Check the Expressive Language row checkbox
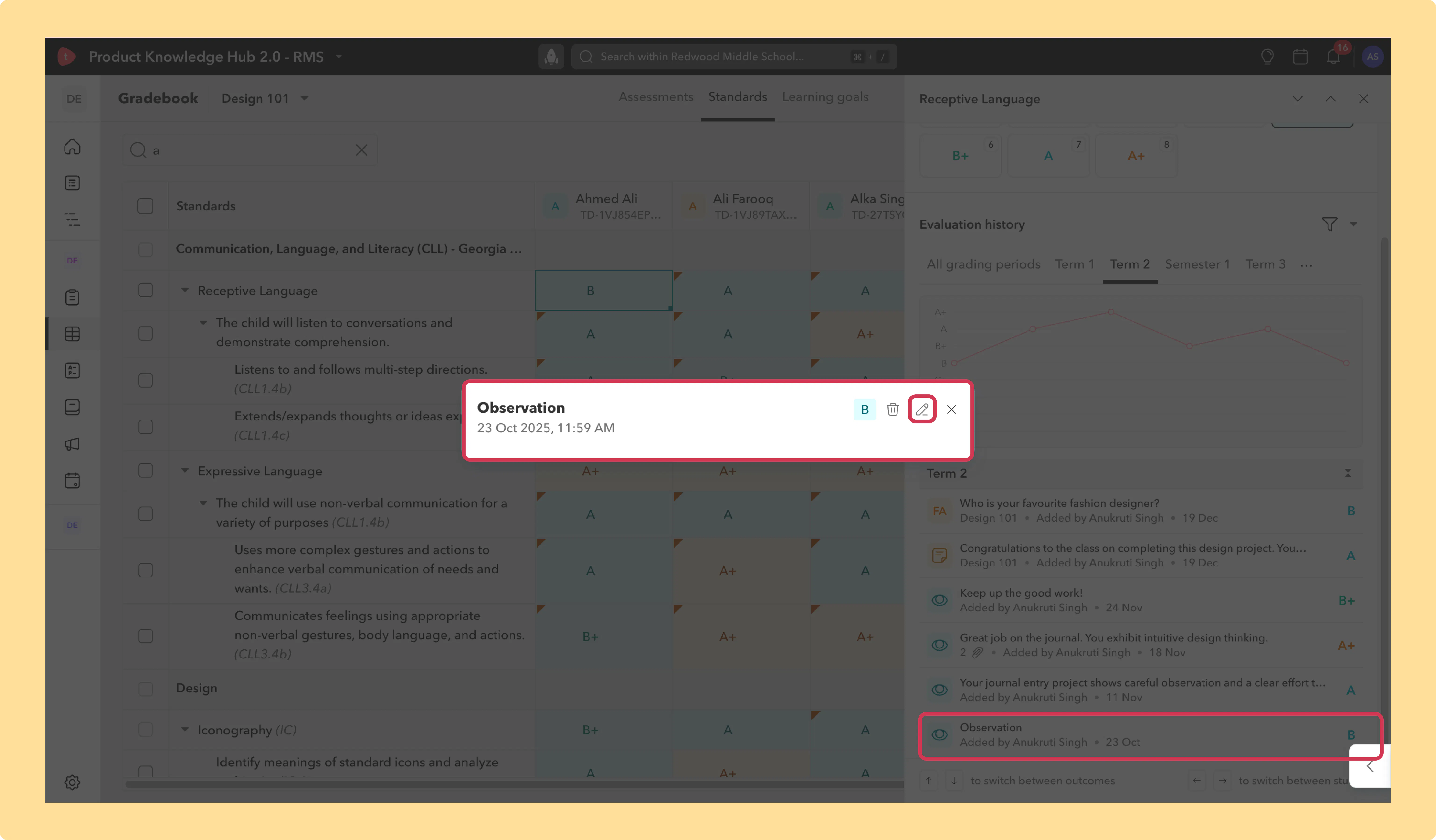This screenshot has width=1436, height=840. 145,470
